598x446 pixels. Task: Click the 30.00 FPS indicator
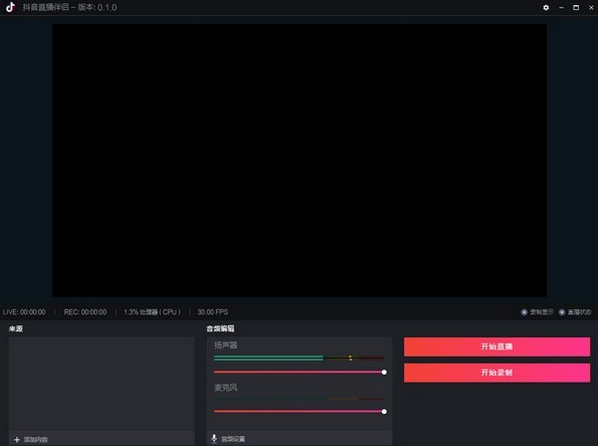click(213, 312)
